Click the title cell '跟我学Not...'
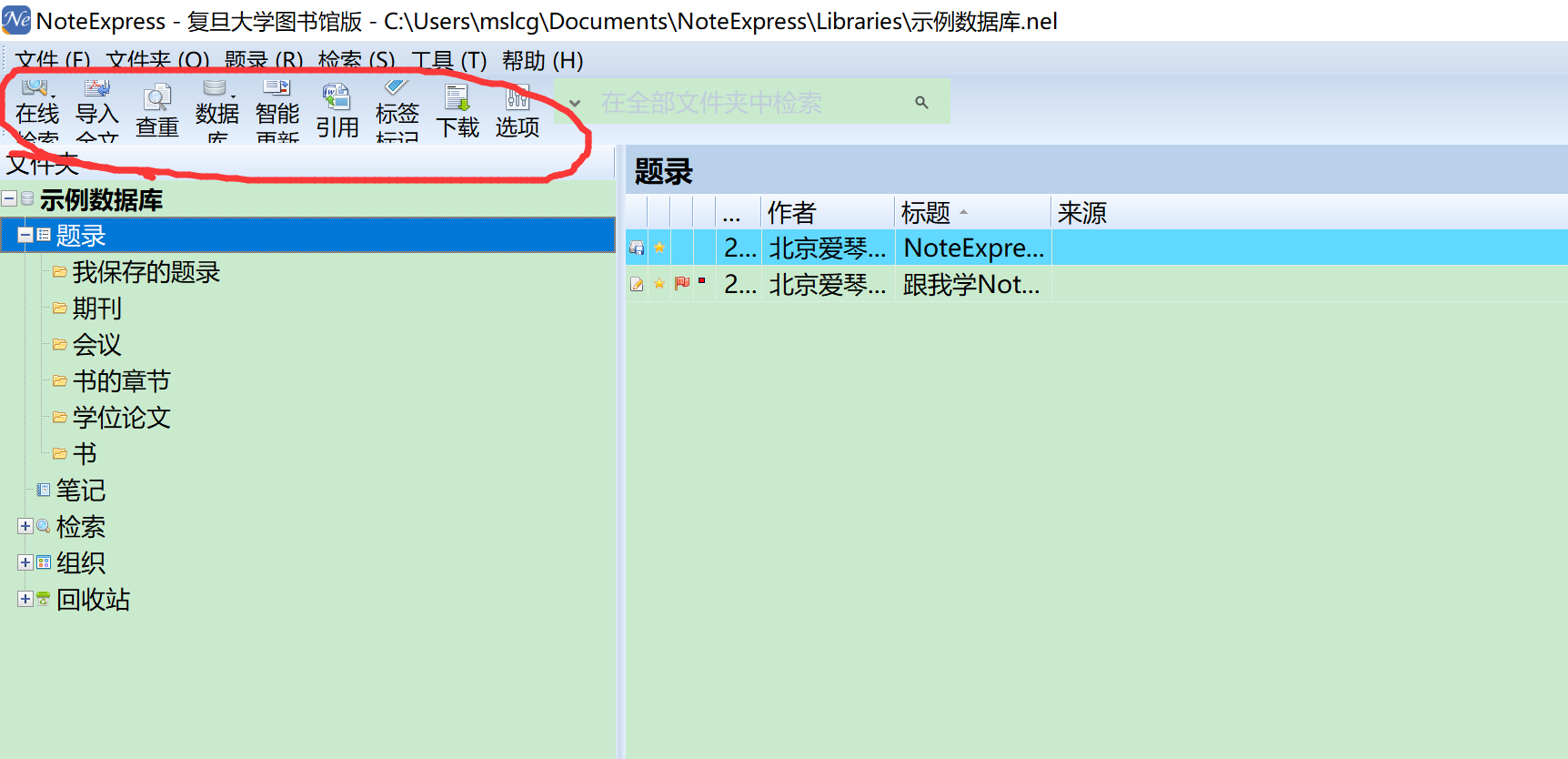Image resolution: width=1568 pixels, height=759 pixels. pyautogui.click(x=973, y=284)
